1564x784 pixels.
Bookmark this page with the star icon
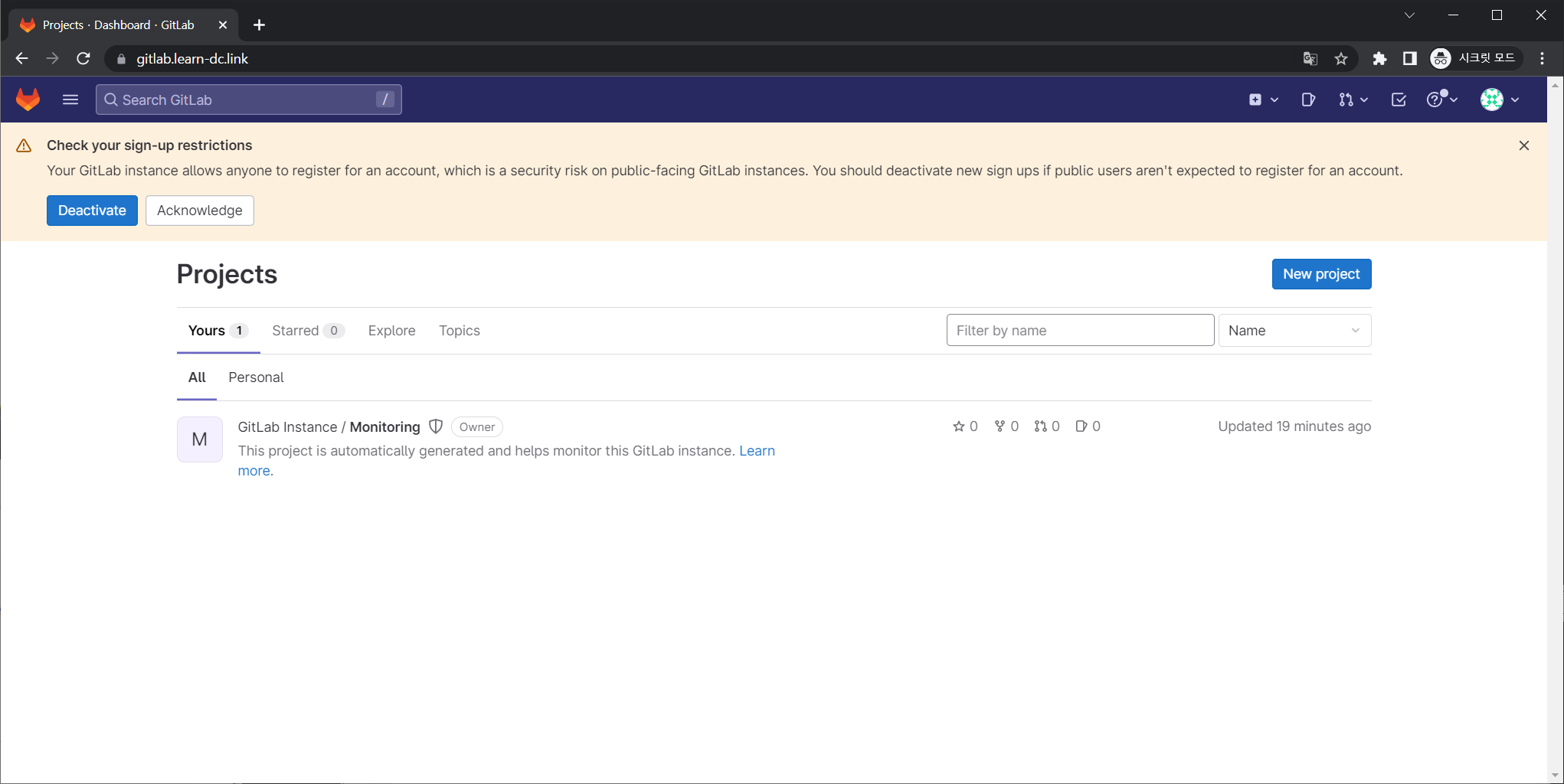[1341, 59]
